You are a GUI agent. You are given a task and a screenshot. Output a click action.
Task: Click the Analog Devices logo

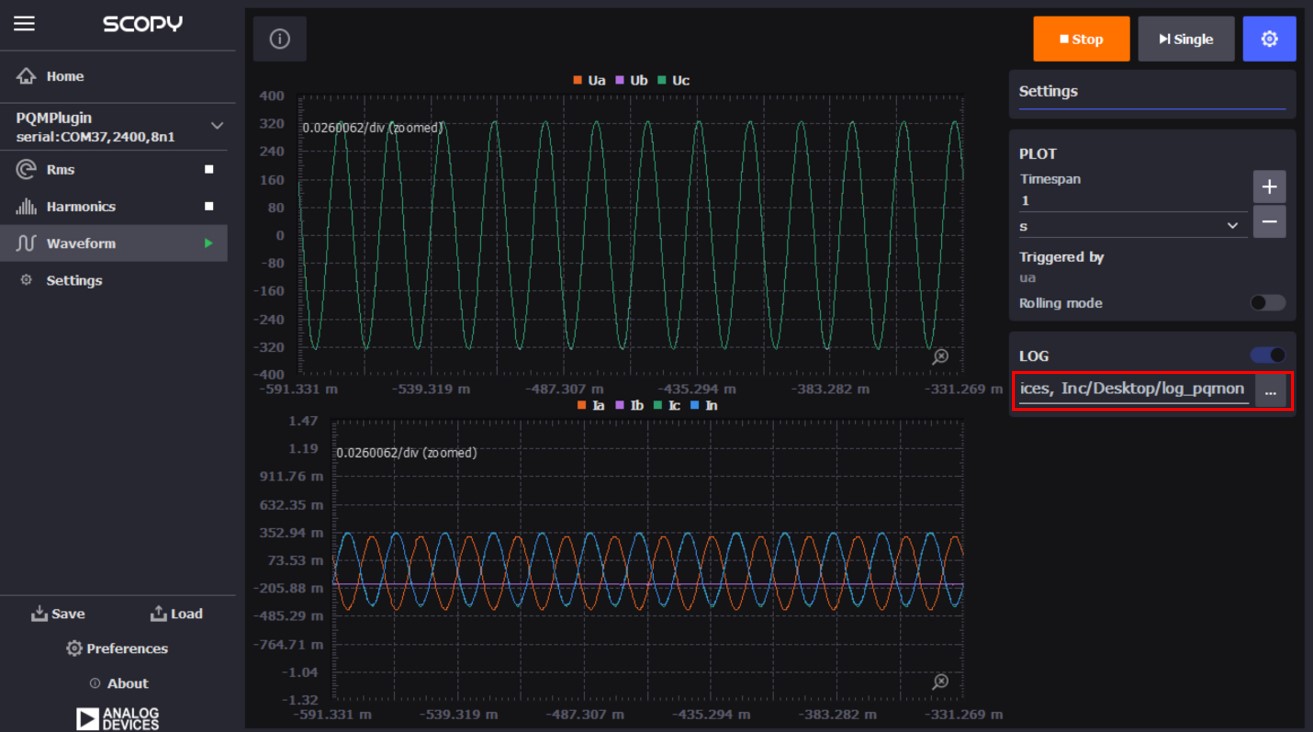pyautogui.click(x=117, y=714)
